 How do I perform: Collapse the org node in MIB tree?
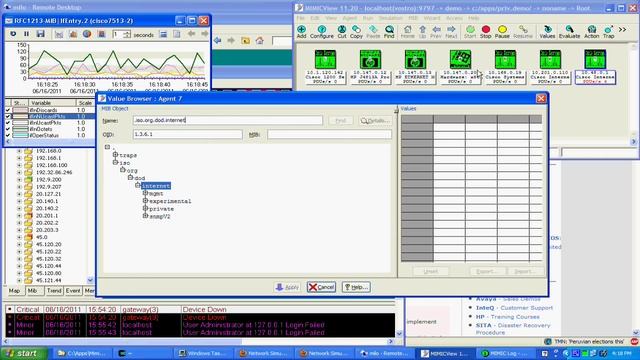(122, 169)
